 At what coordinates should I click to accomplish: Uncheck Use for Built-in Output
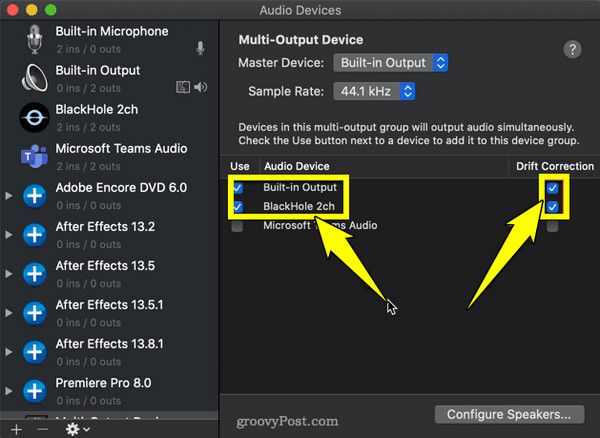click(x=237, y=188)
